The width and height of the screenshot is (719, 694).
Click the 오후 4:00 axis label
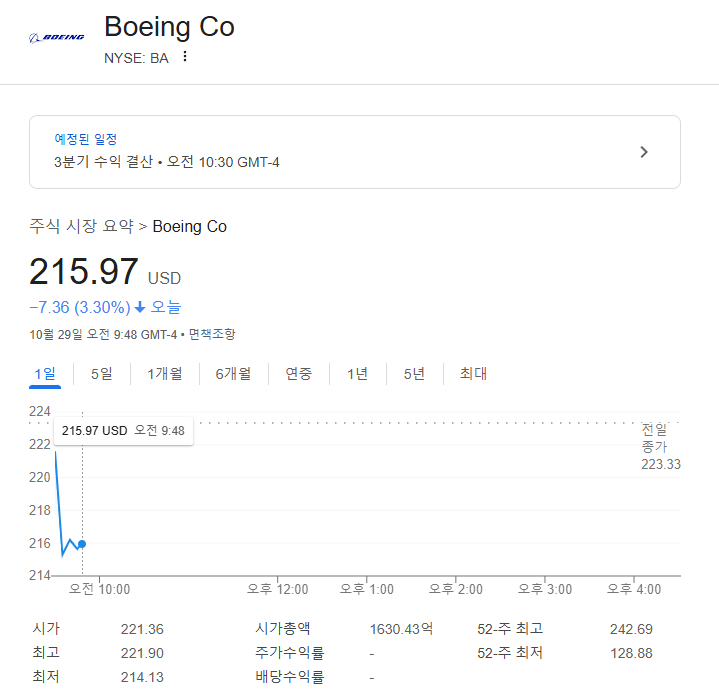[634, 589]
